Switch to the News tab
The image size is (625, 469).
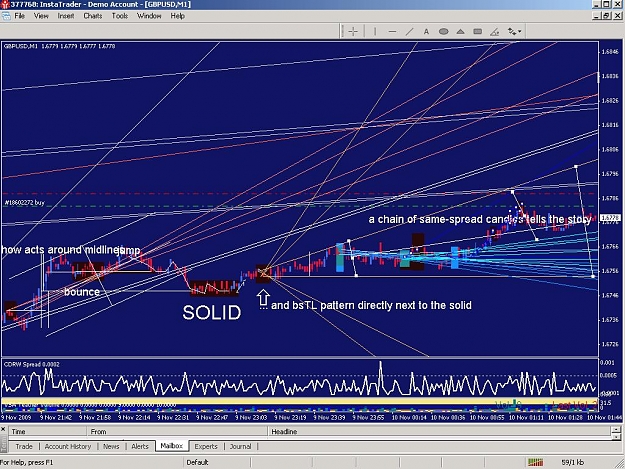pyautogui.click(x=111, y=446)
